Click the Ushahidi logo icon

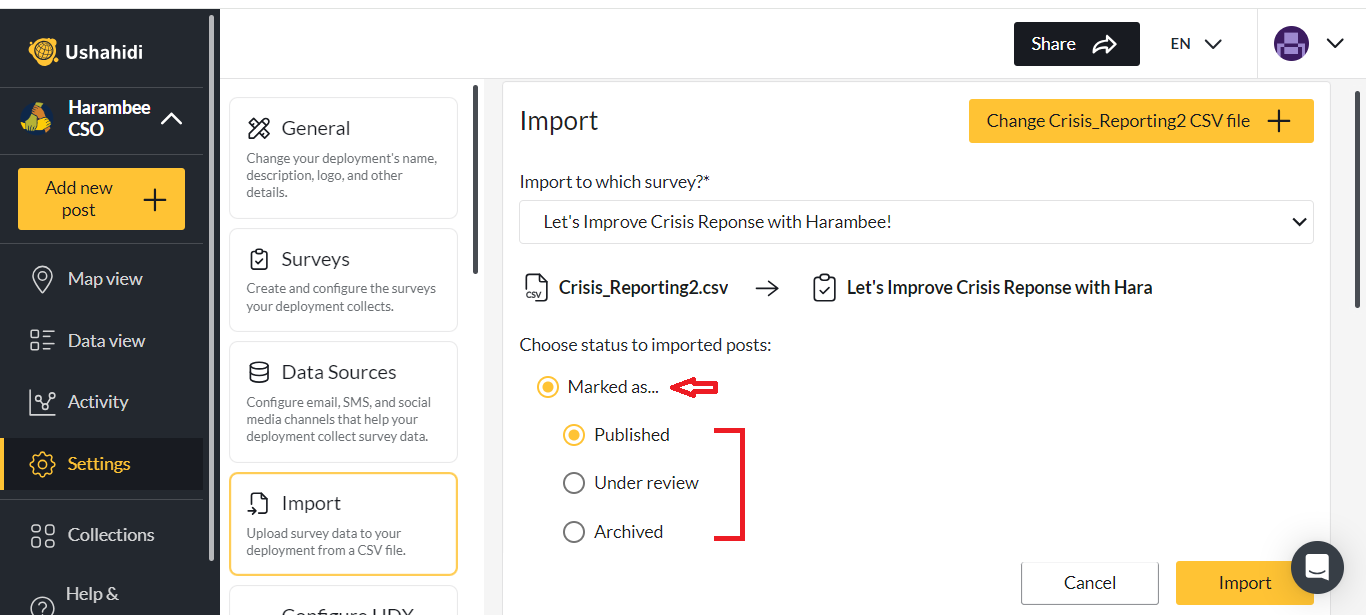(x=43, y=51)
